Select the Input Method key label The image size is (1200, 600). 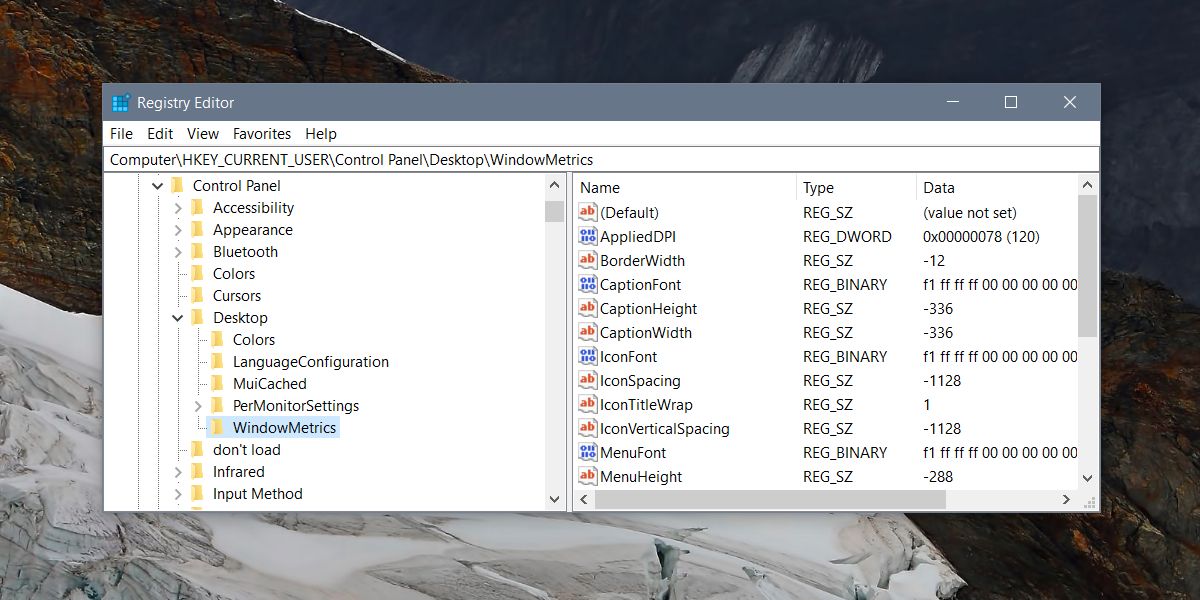point(257,494)
